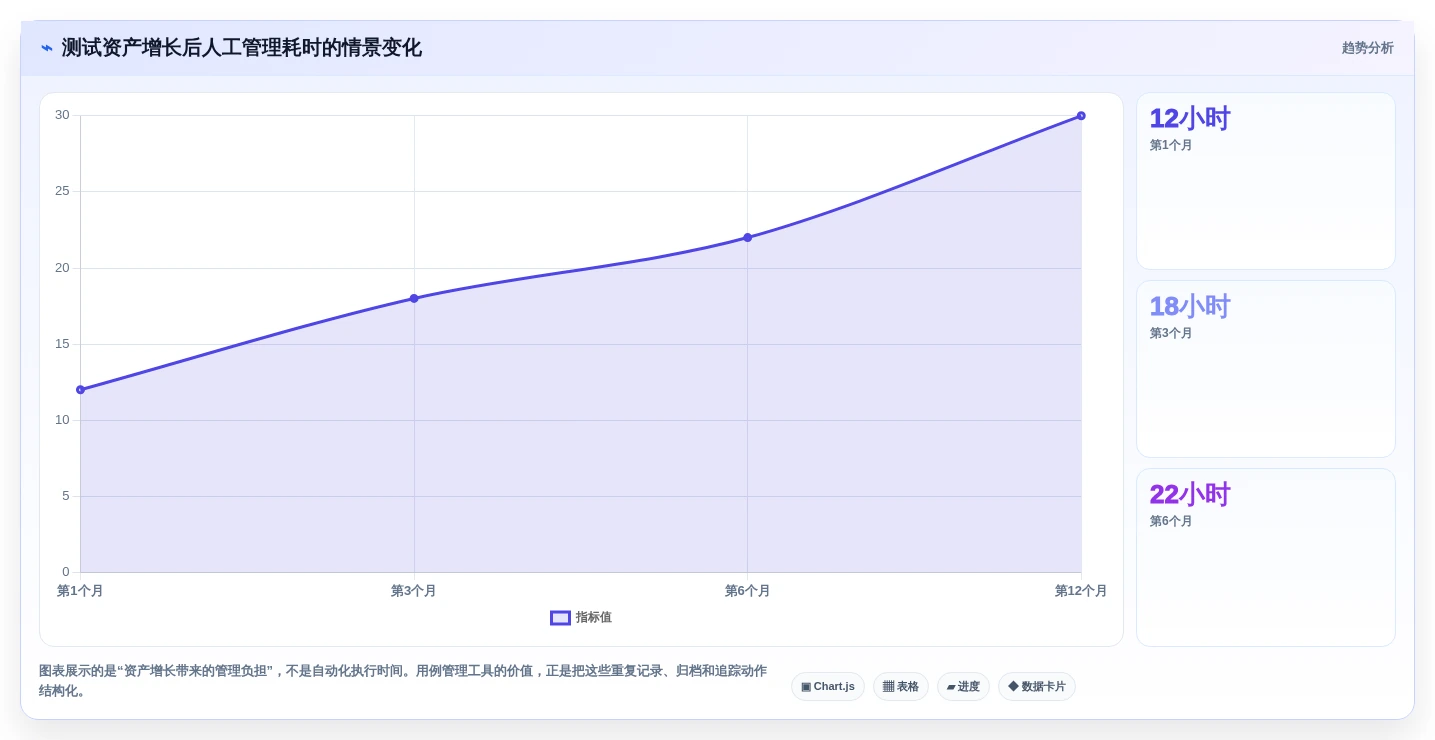
Task: Select the 第1个月 data point on chart
Action: tap(80, 390)
